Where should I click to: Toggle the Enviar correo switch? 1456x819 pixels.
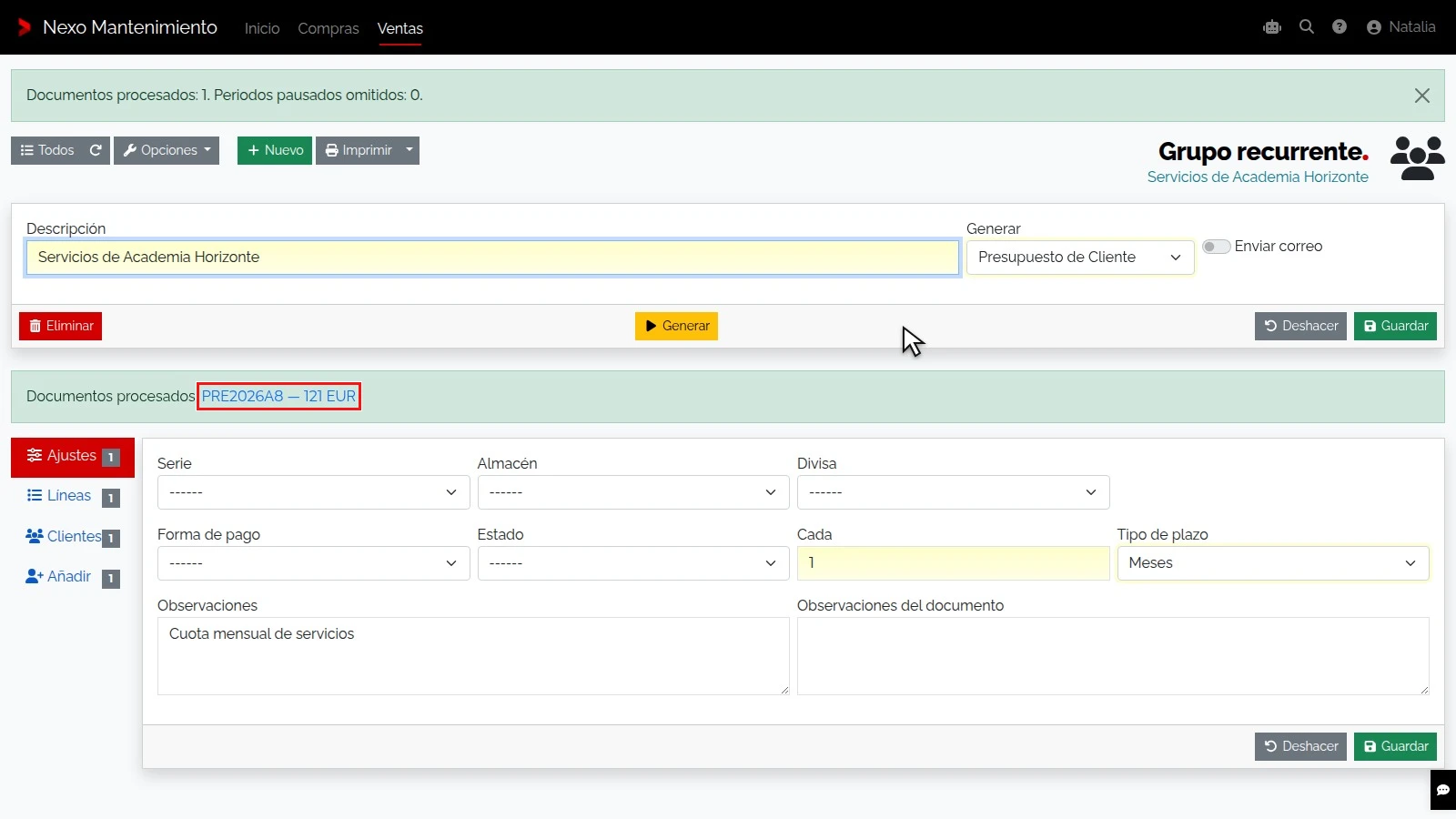(1217, 247)
